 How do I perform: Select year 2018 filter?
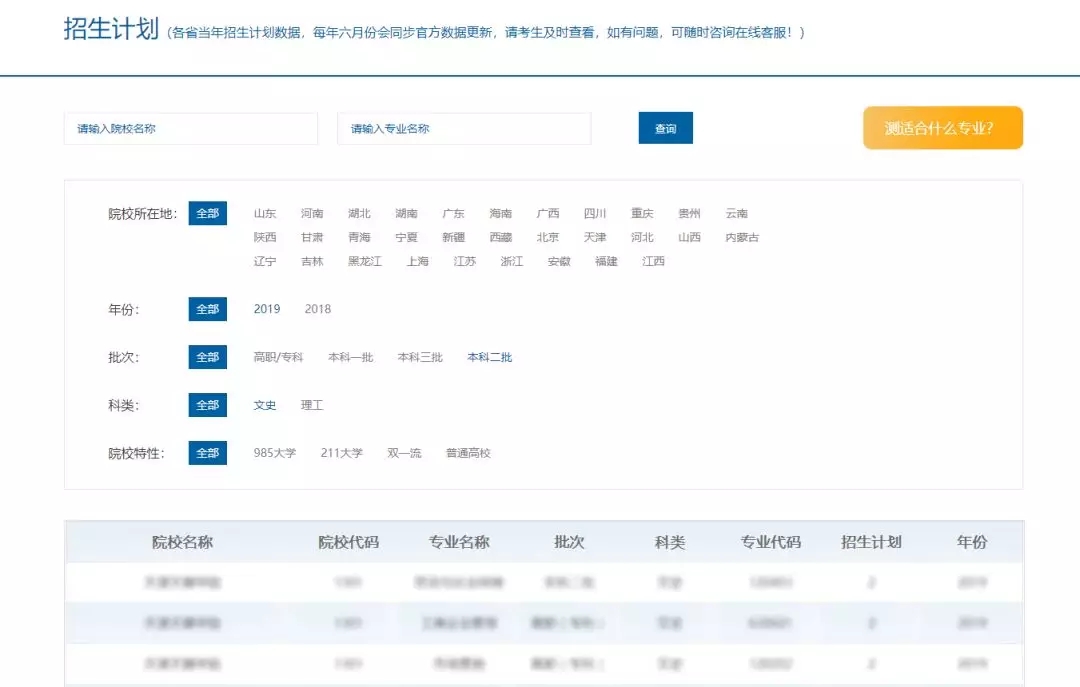click(317, 309)
